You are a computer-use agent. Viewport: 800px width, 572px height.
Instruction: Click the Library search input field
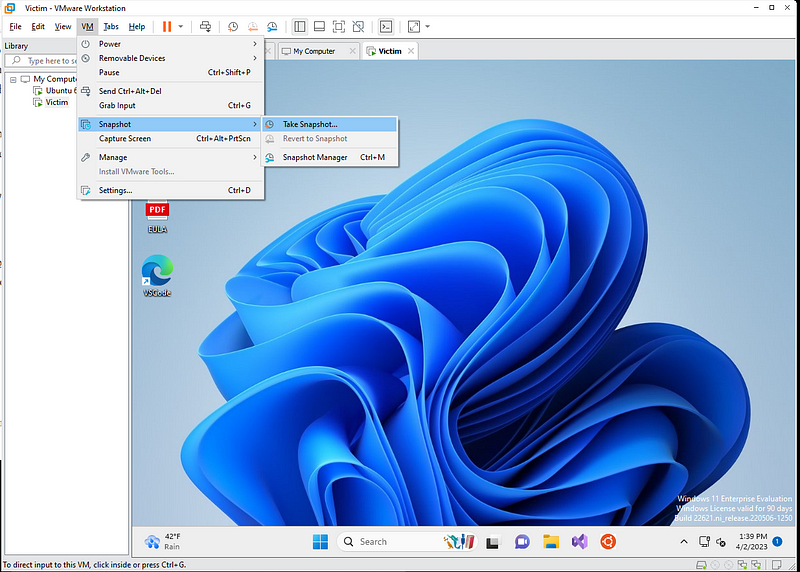pyautogui.click(x=43, y=61)
